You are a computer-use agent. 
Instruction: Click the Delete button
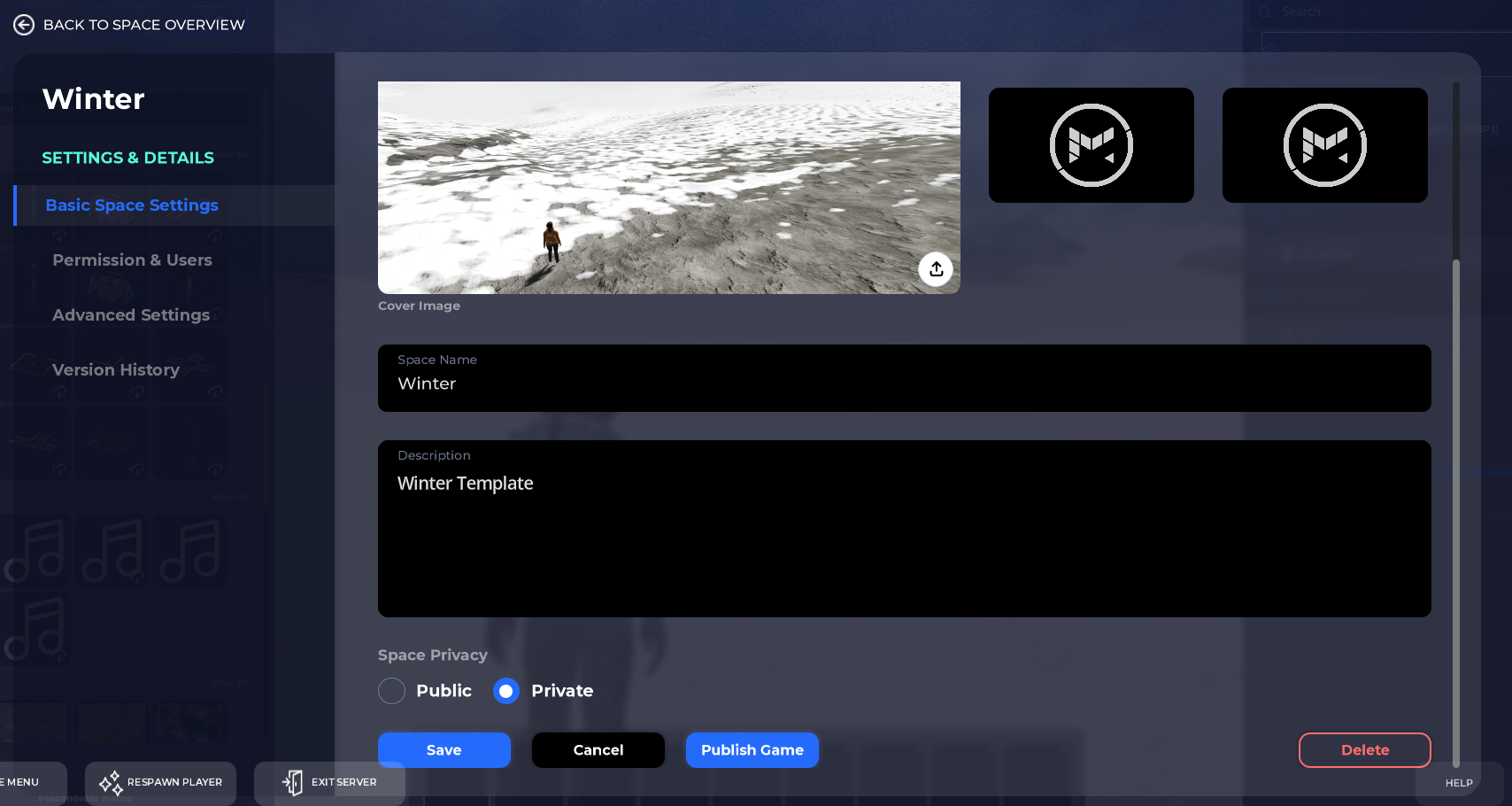click(x=1364, y=749)
